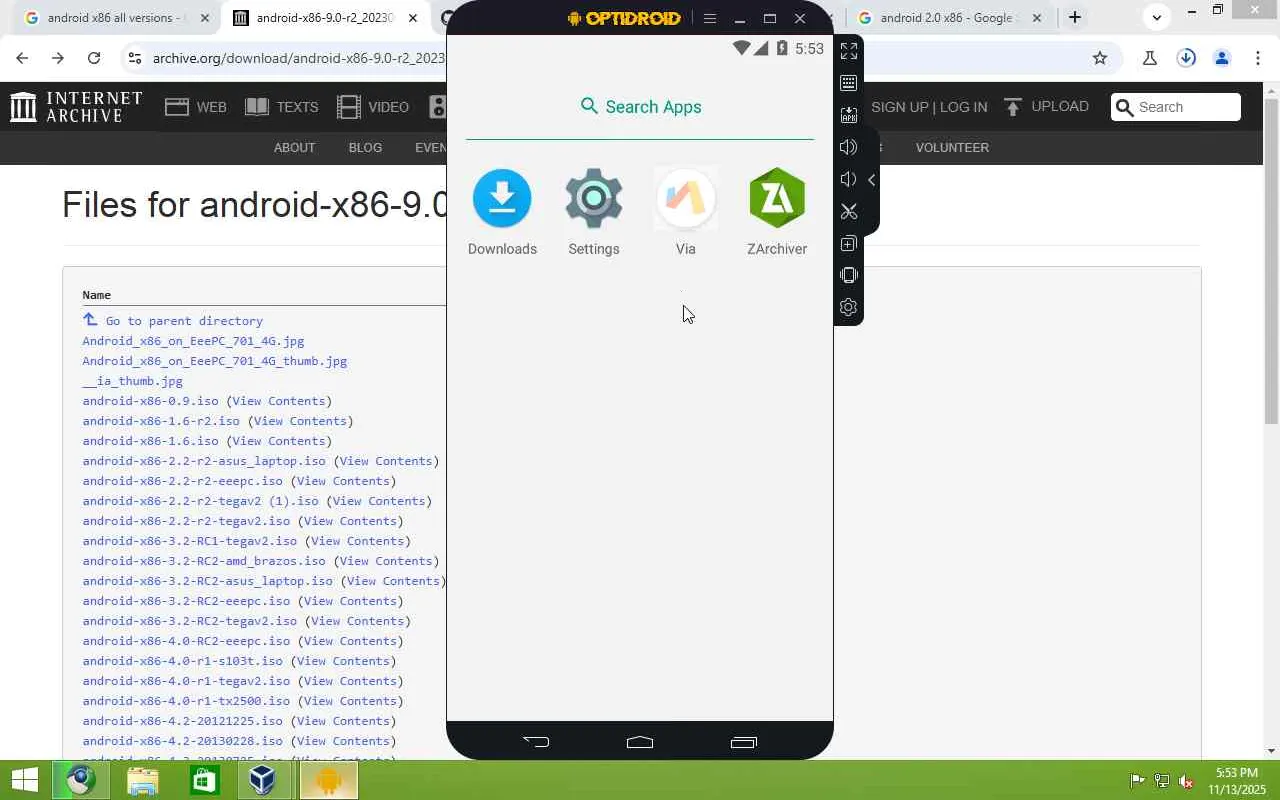Click the Internet Archive Search box
Image resolution: width=1280 pixels, height=800 pixels.
tap(1176, 107)
